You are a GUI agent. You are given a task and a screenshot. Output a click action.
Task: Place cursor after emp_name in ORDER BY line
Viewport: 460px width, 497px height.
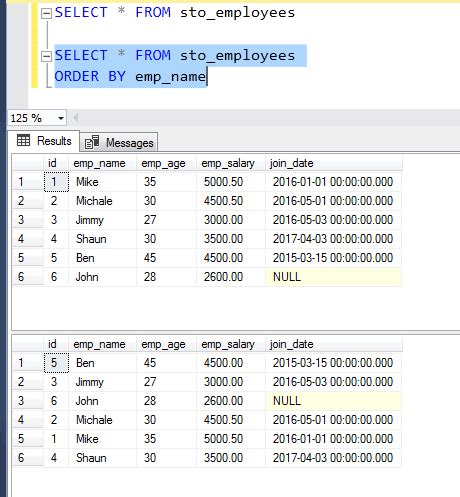(x=207, y=77)
